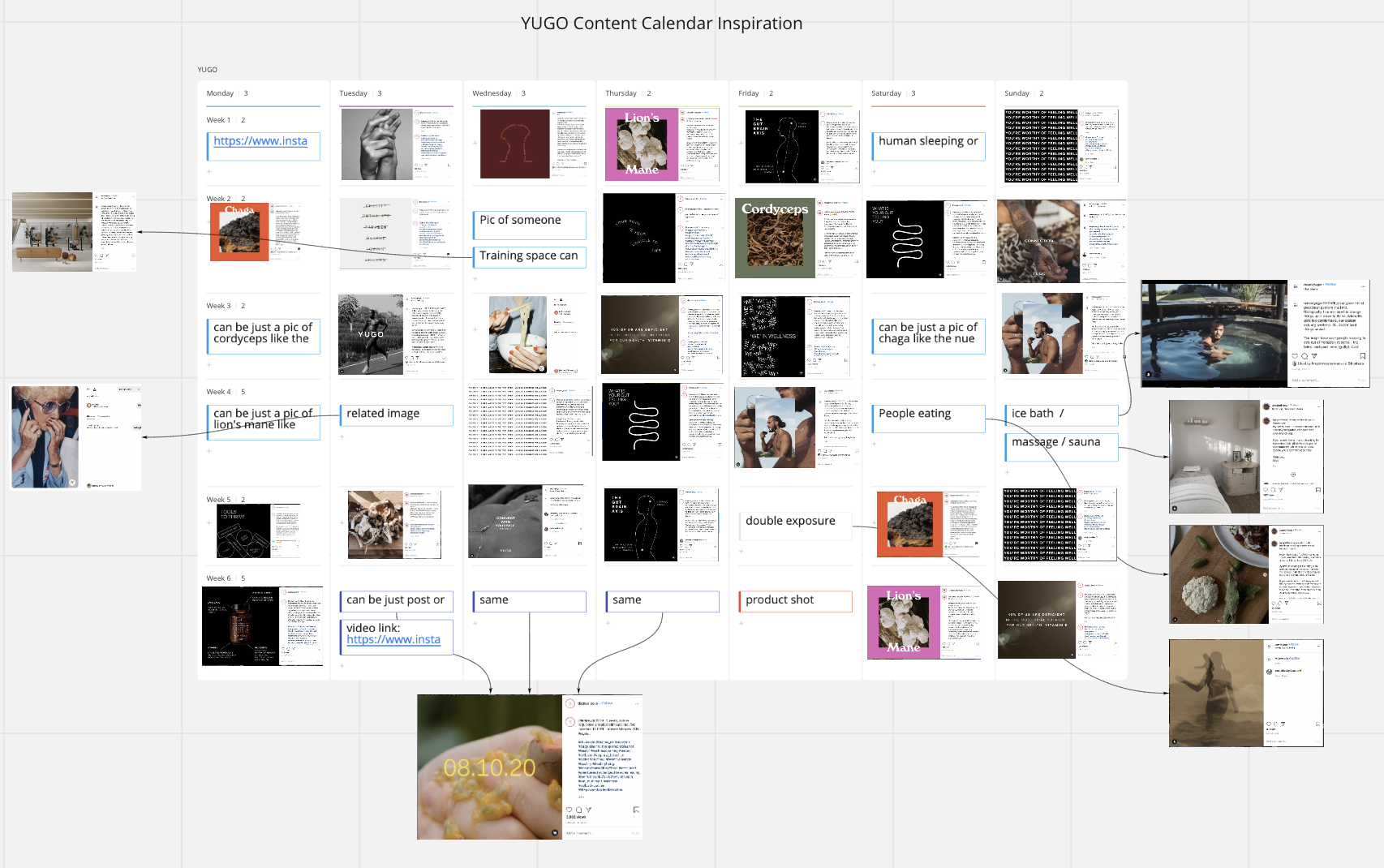Image resolution: width=1384 pixels, height=868 pixels.
Task: Click the 'Week 1' row label
Action: coord(218,120)
